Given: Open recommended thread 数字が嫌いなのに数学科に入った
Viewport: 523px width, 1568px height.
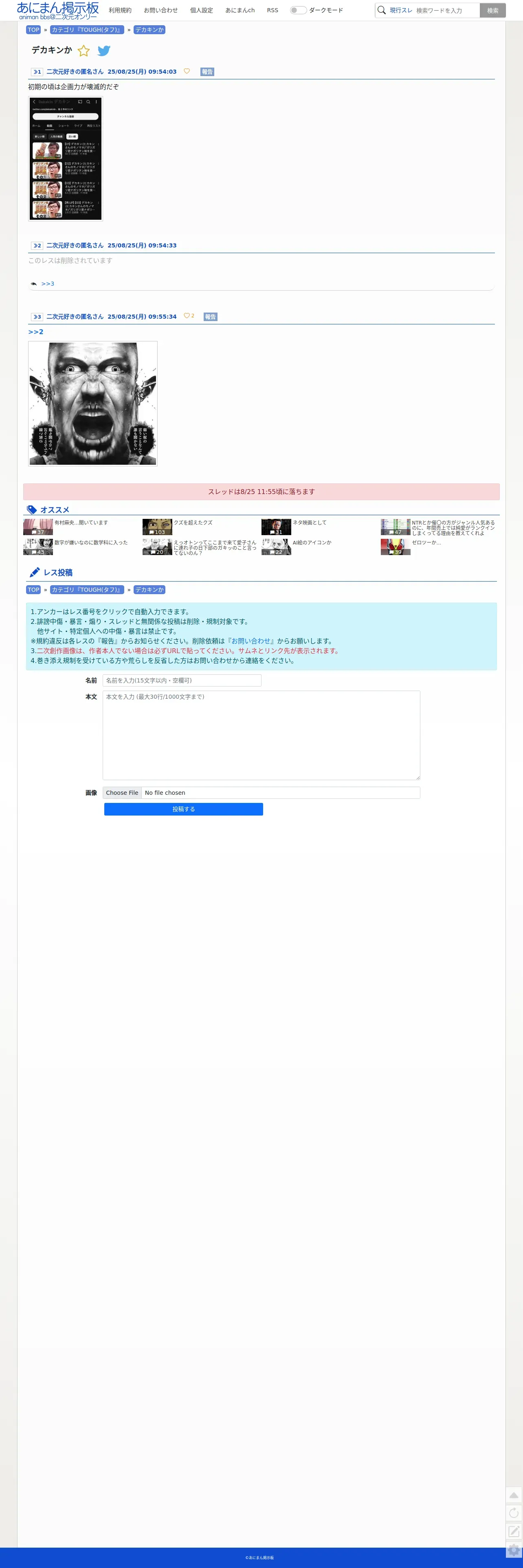Looking at the screenshot, I should point(91,542).
